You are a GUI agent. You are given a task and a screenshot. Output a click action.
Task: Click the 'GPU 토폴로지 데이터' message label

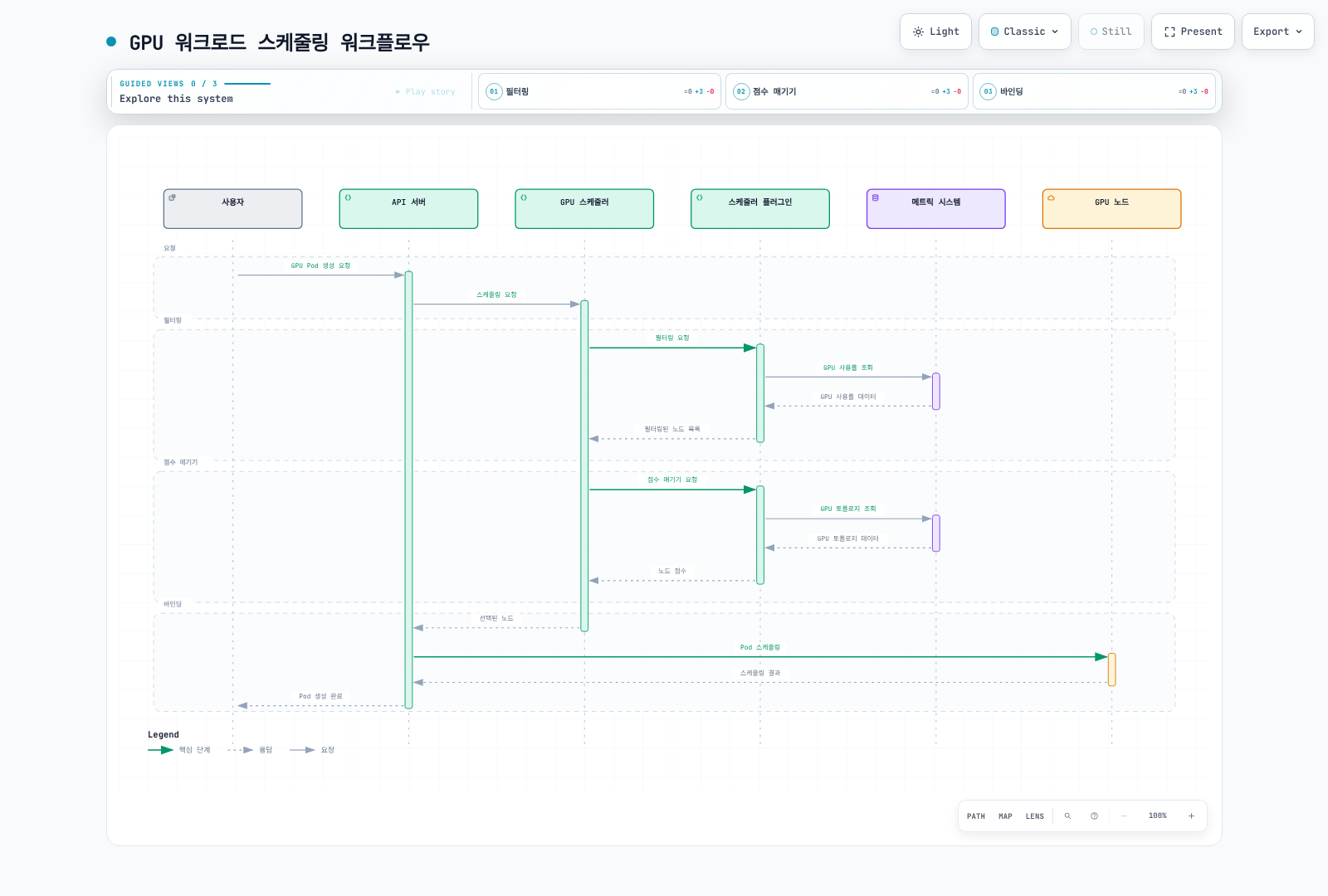point(848,538)
